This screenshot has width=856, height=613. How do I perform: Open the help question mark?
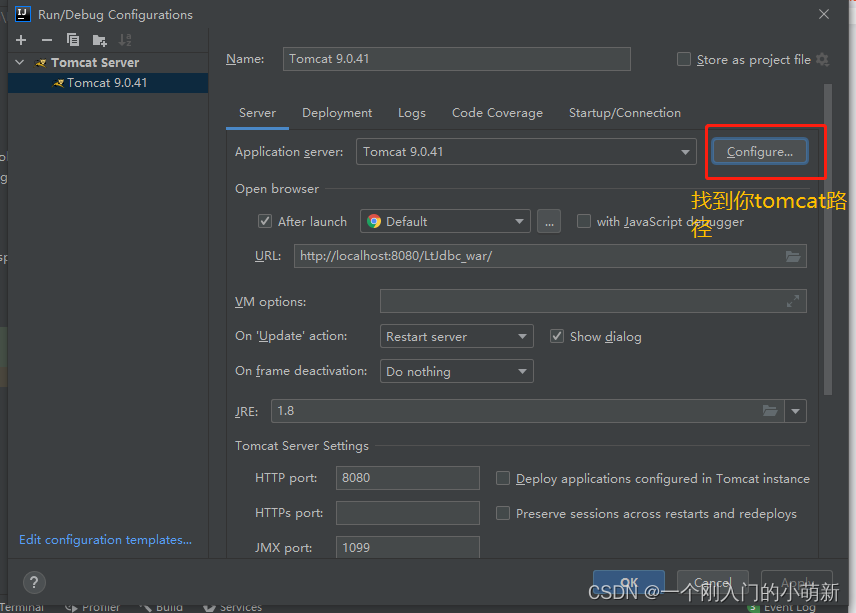(34, 582)
